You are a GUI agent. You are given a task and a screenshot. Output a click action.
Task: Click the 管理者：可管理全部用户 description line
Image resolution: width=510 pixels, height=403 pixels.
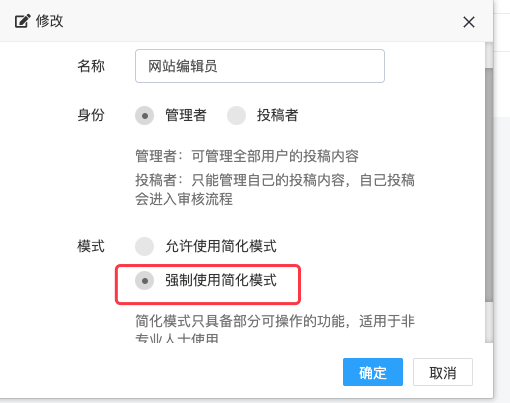coord(247,156)
